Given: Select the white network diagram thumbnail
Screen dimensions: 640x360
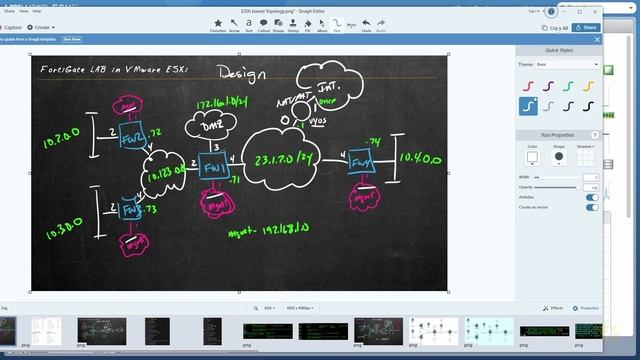Looking at the screenshot, I should [433, 331].
